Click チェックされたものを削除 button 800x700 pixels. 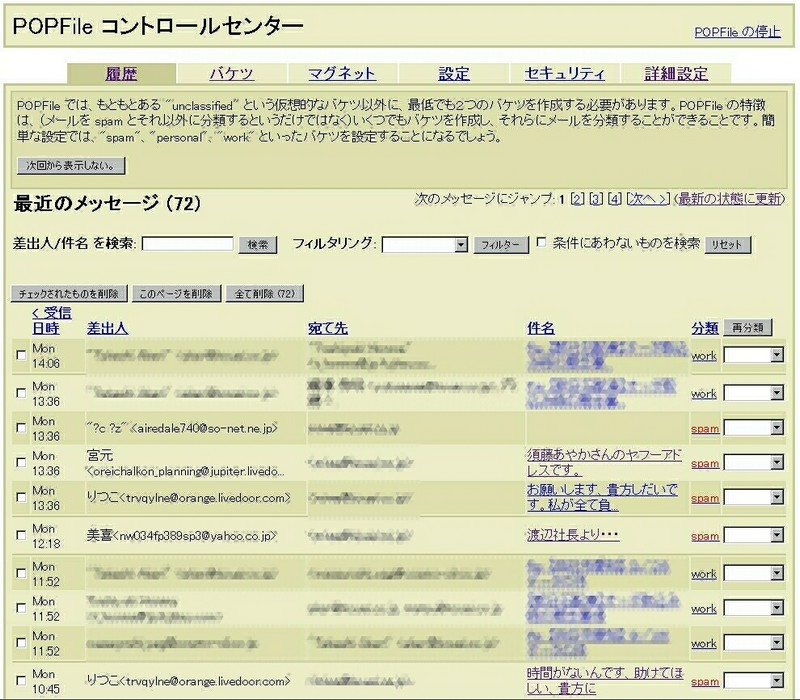pyautogui.click(x=69, y=294)
